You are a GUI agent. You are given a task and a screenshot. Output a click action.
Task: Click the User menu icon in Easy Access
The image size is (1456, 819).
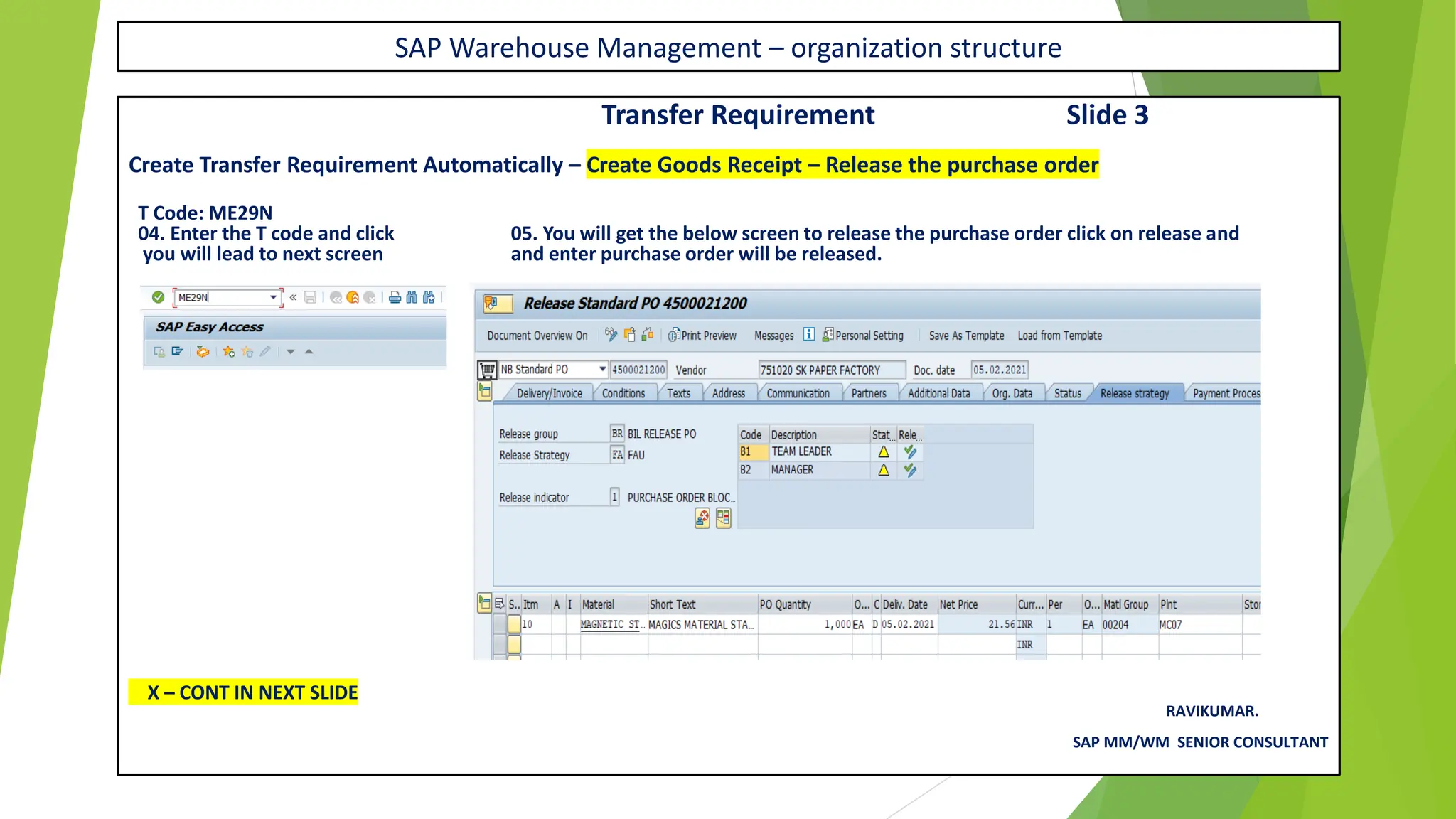(x=159, y=351)
